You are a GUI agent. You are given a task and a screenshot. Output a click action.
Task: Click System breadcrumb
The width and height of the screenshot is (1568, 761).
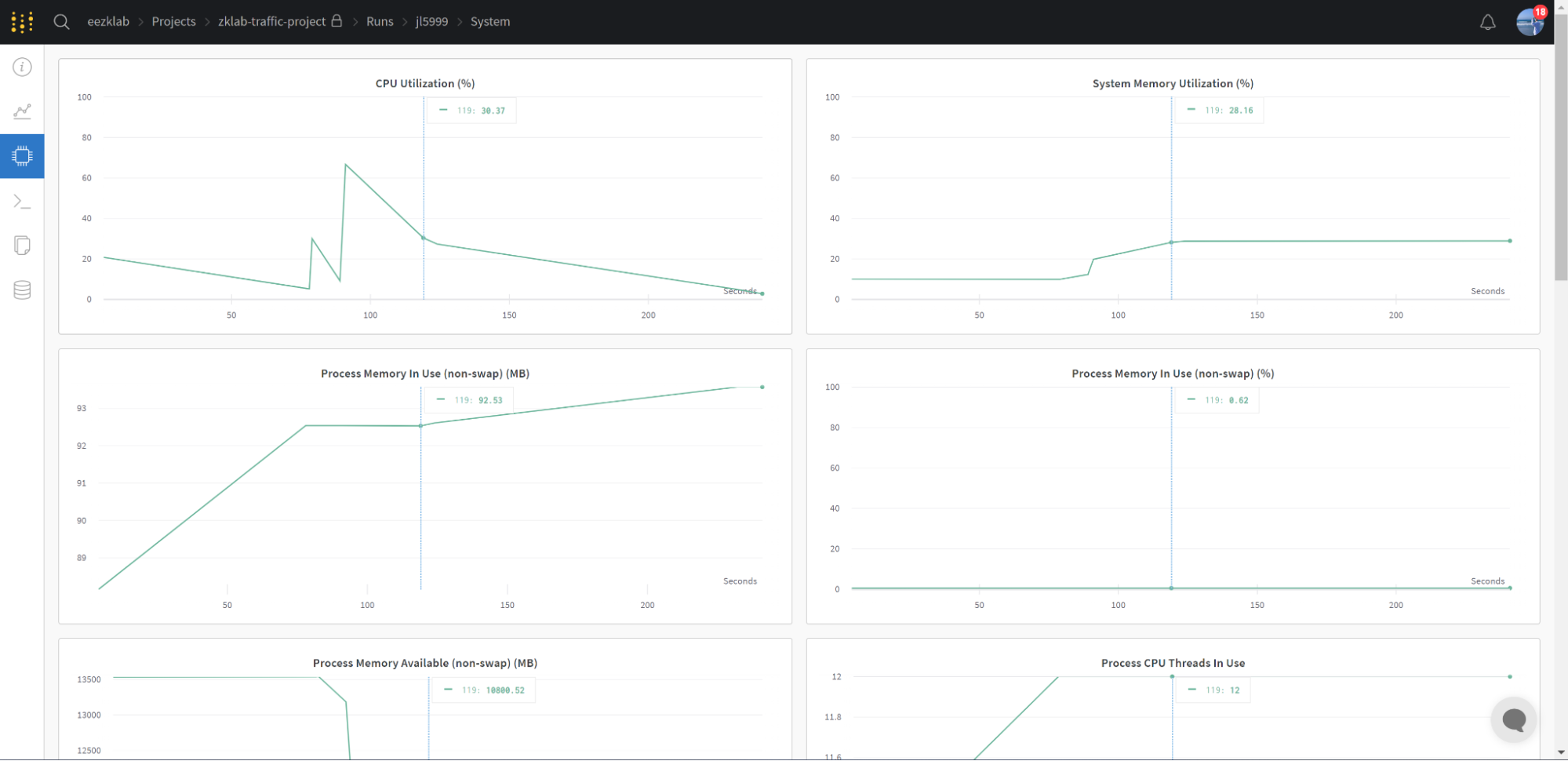click(x=490, y=22)
